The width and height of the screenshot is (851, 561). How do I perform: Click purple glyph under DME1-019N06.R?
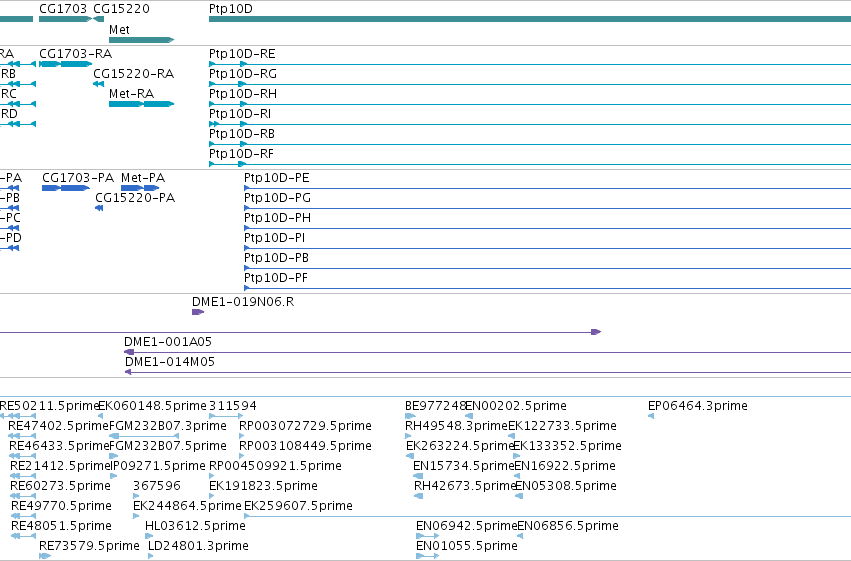(198, 312)
